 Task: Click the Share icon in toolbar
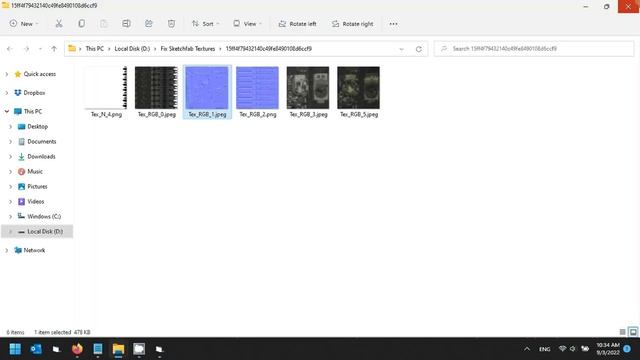point(149,24)
